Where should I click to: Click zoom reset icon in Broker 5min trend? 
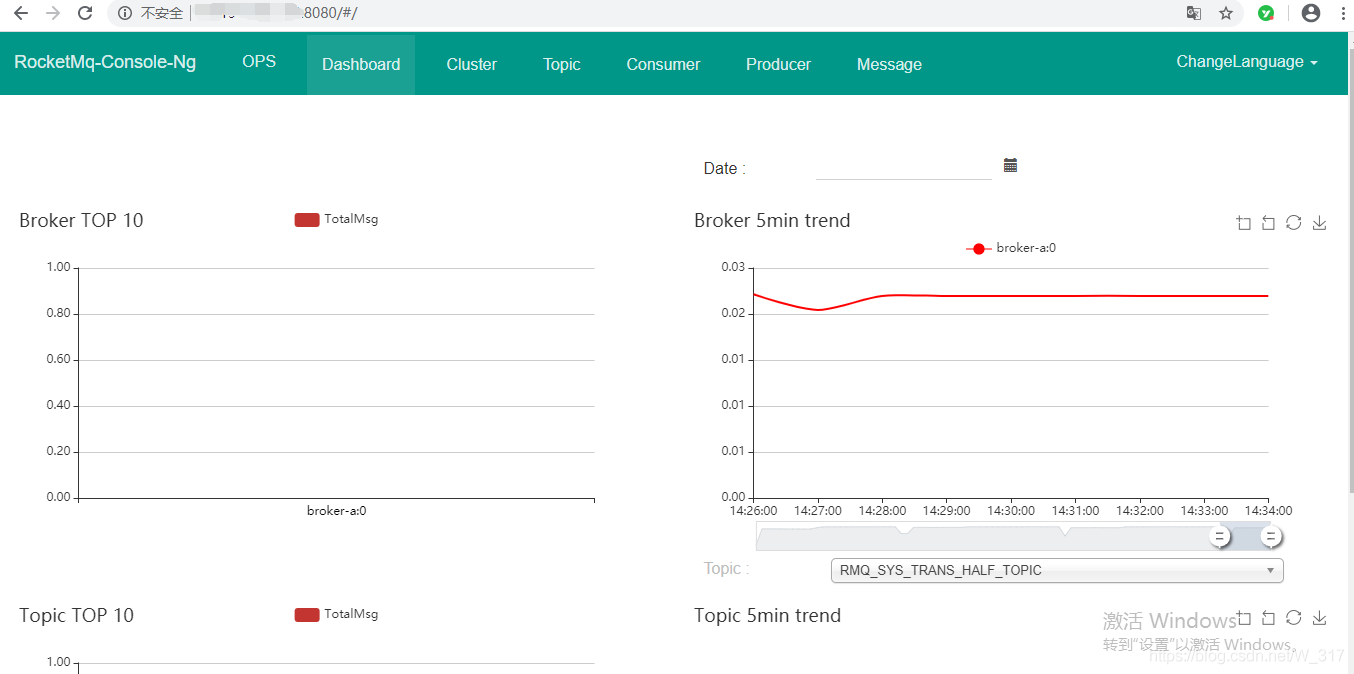1268,223
